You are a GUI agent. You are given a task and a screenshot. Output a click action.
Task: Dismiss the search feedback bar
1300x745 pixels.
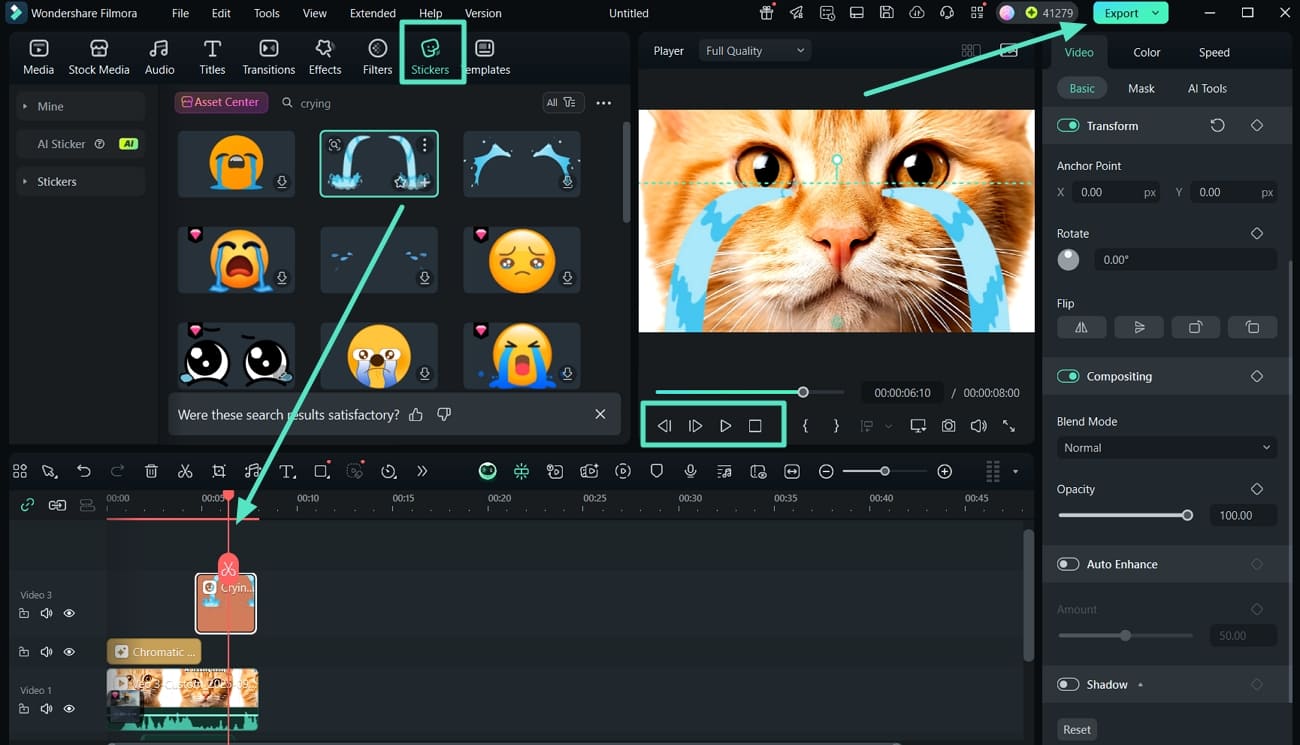click(x=600, y=414)
